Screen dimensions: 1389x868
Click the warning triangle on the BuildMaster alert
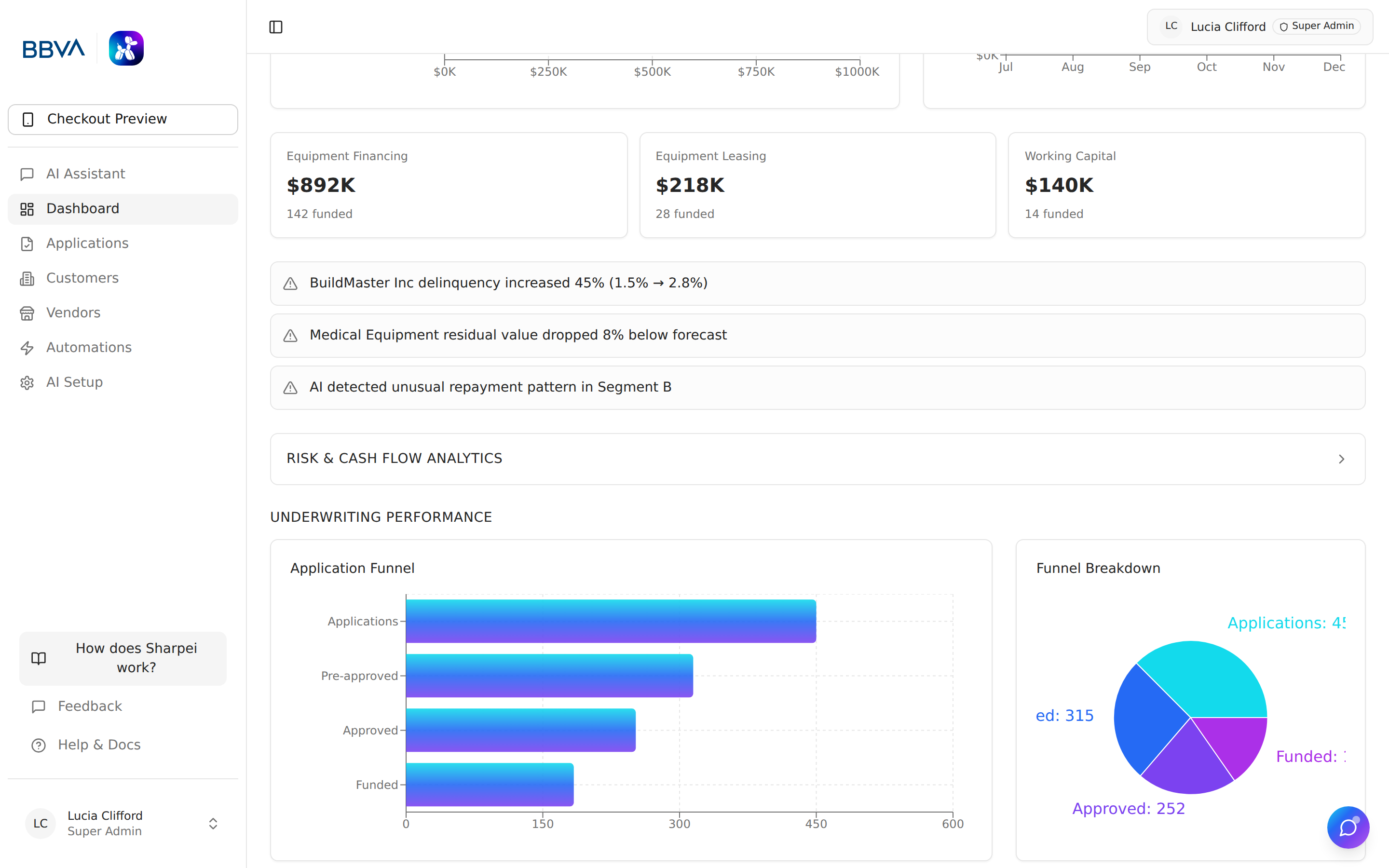[290, 283]
